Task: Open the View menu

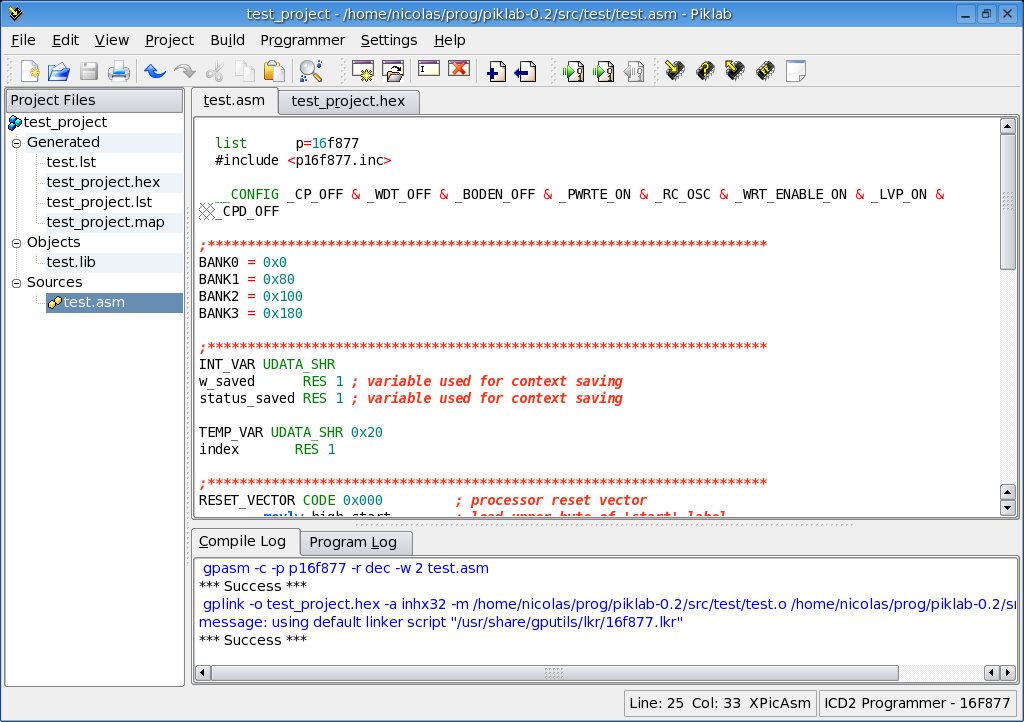Action: tap(112, 40)
